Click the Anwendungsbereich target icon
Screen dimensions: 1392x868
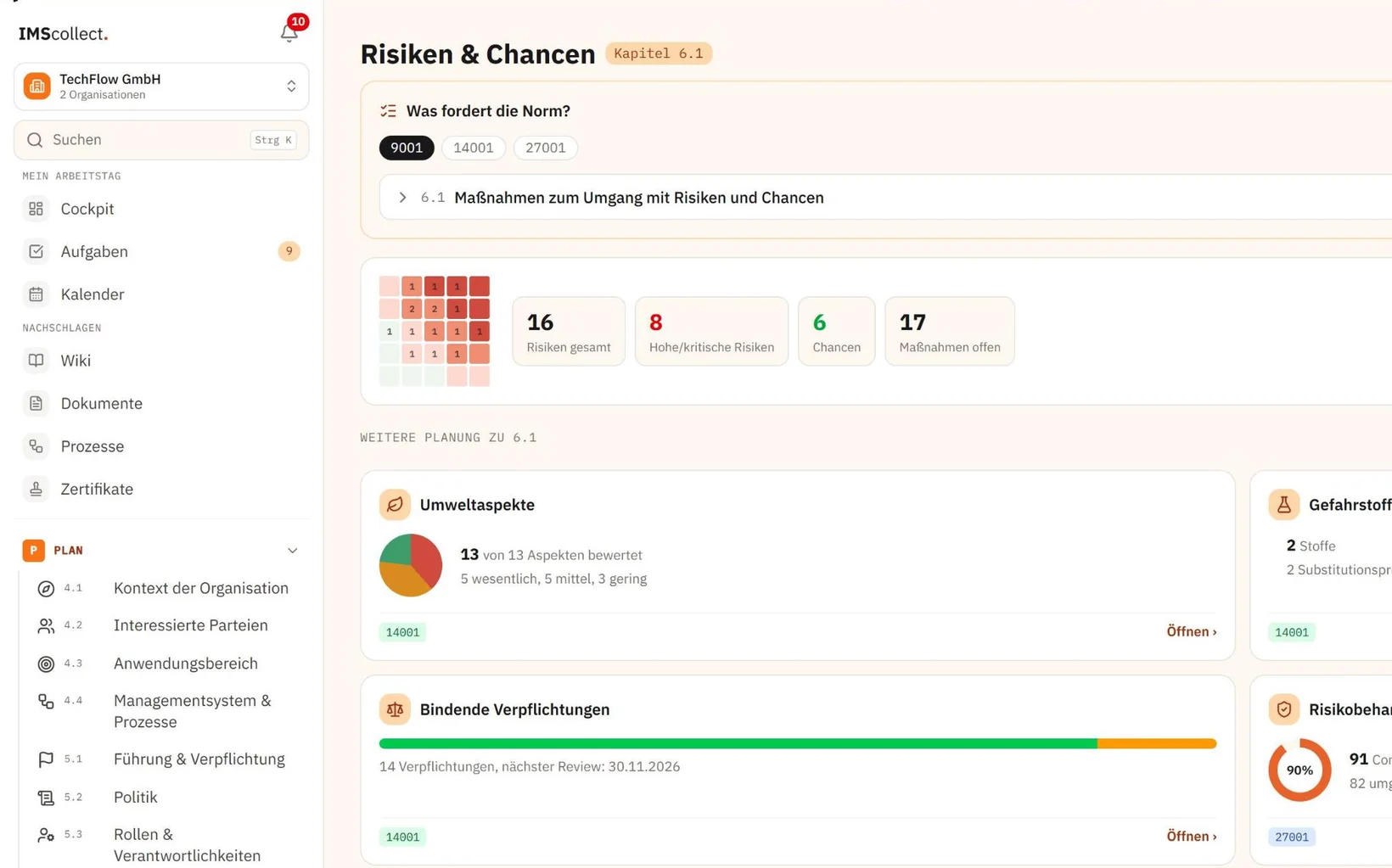coord(46,664)
